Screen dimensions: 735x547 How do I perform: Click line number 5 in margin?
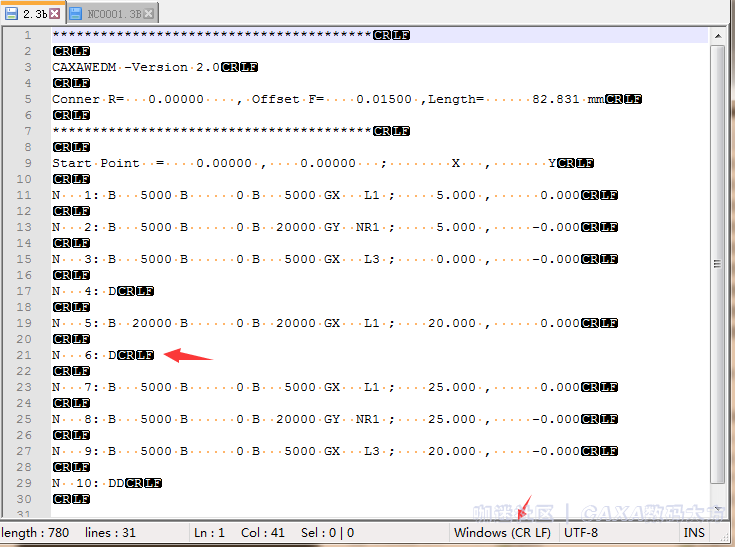pyautogui.click(x=28, y=99)
